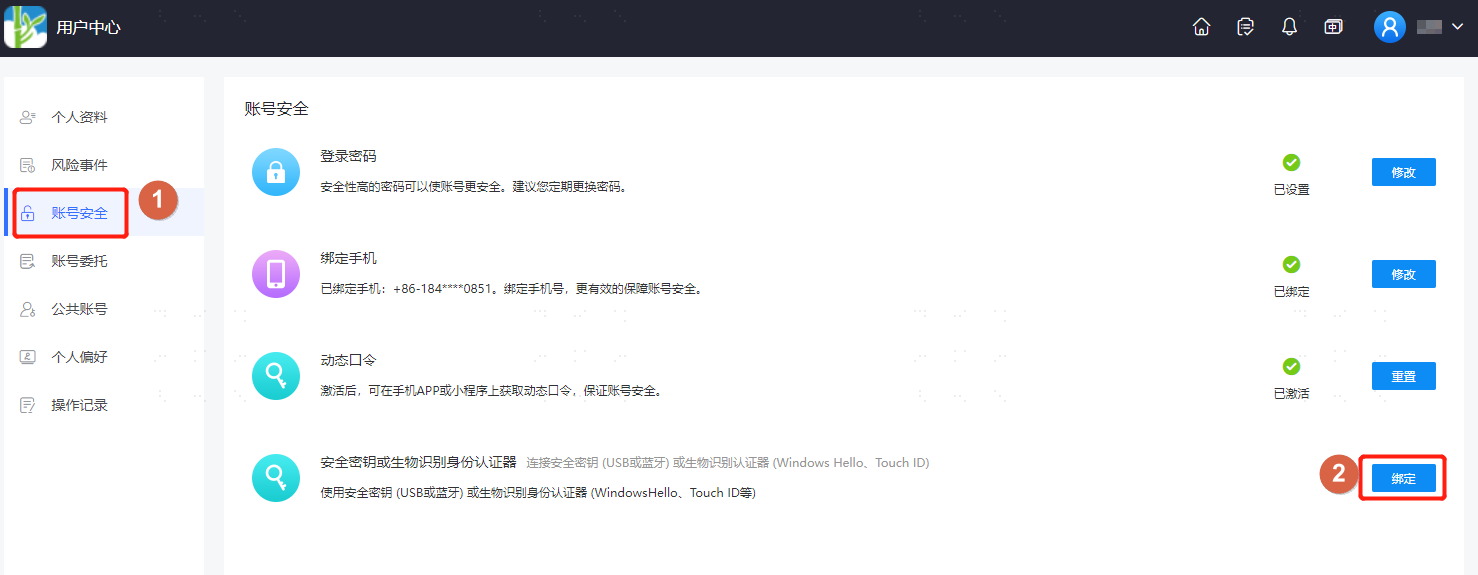Click 绑定 button for security key
This screenshot has width=1478, height=575.
click(1403, 478)
